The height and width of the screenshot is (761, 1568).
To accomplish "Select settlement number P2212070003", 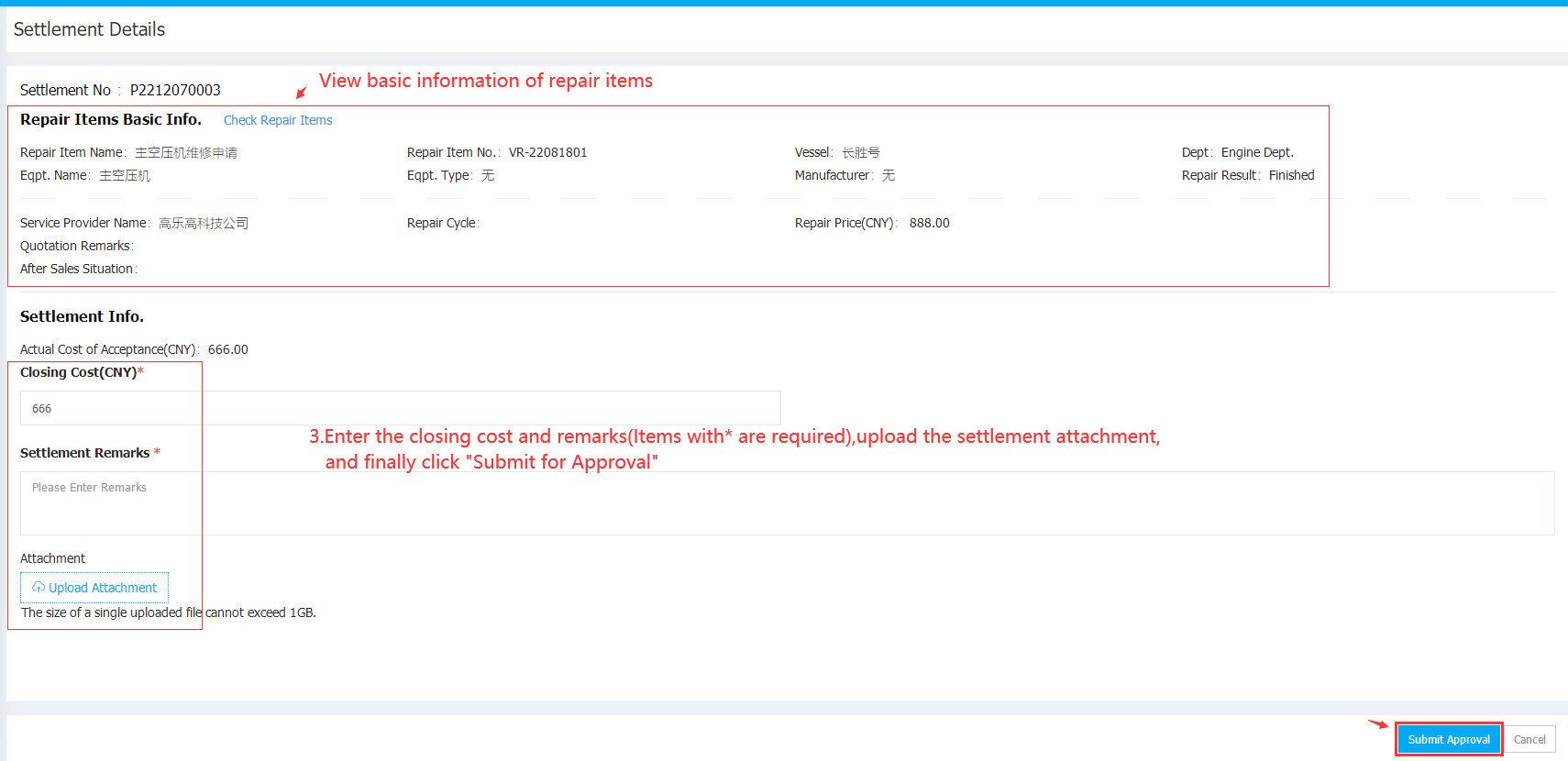I will 175,90.
